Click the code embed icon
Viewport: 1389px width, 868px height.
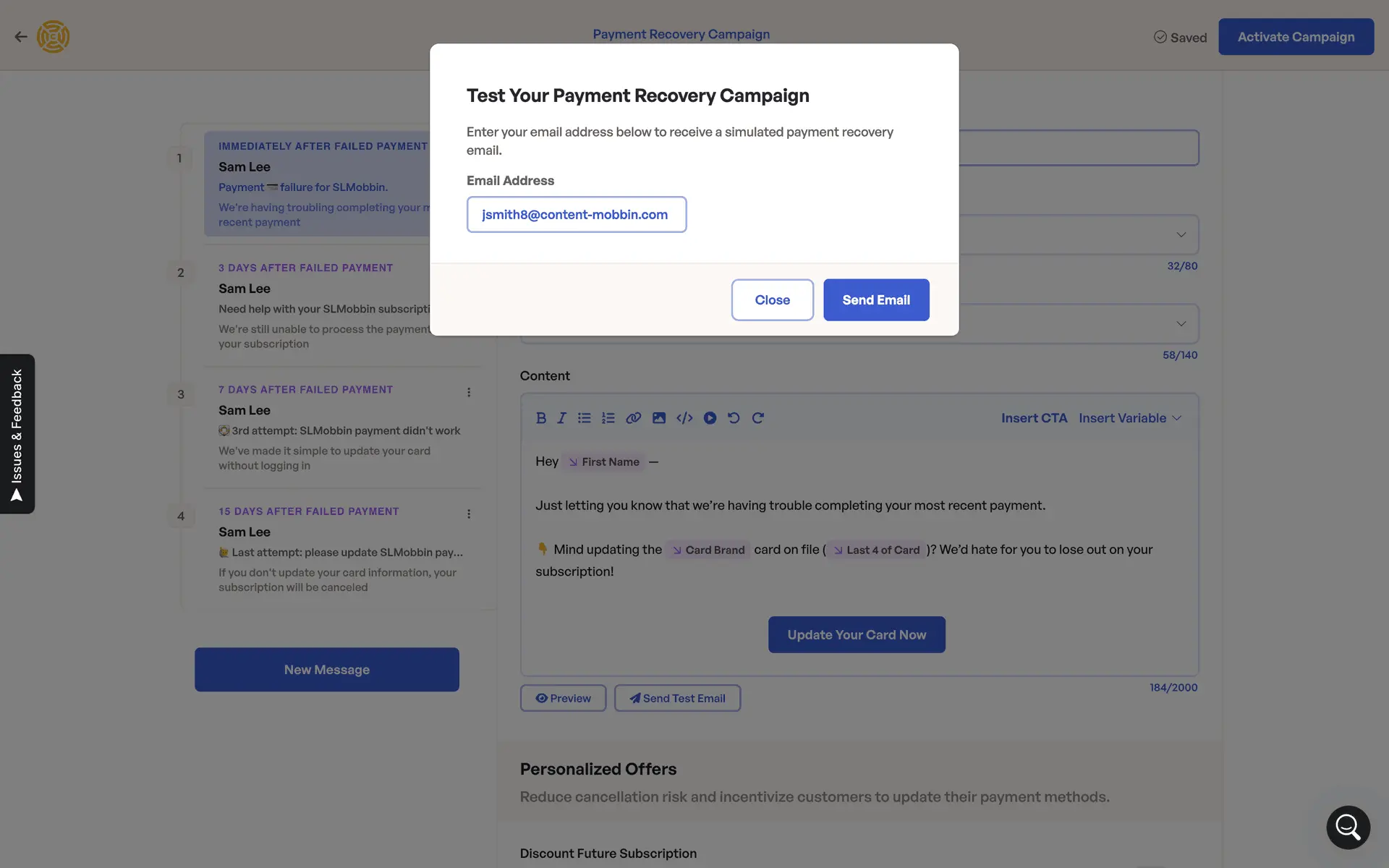(x=684, y=418)
